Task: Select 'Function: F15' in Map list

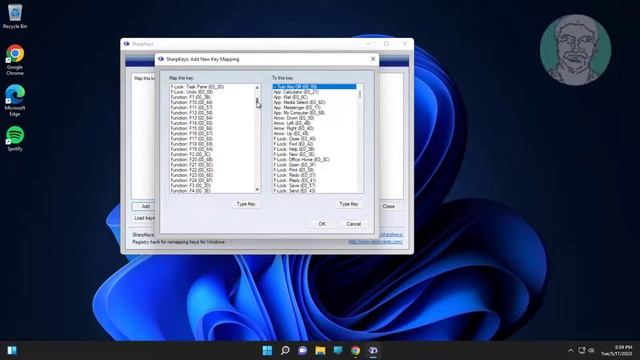Action: (191, 128)
